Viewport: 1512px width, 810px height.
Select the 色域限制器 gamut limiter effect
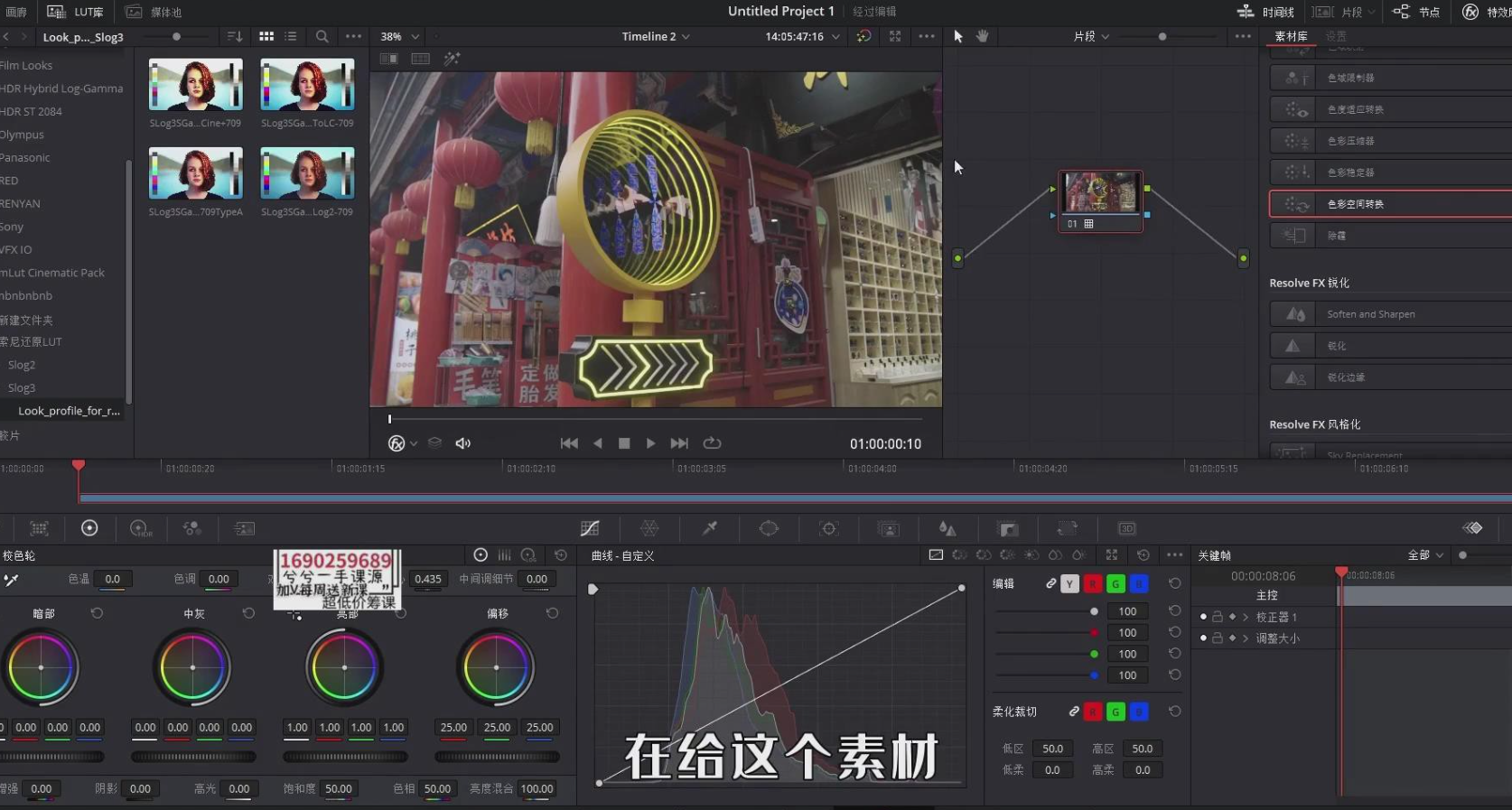pos(1391,78)
